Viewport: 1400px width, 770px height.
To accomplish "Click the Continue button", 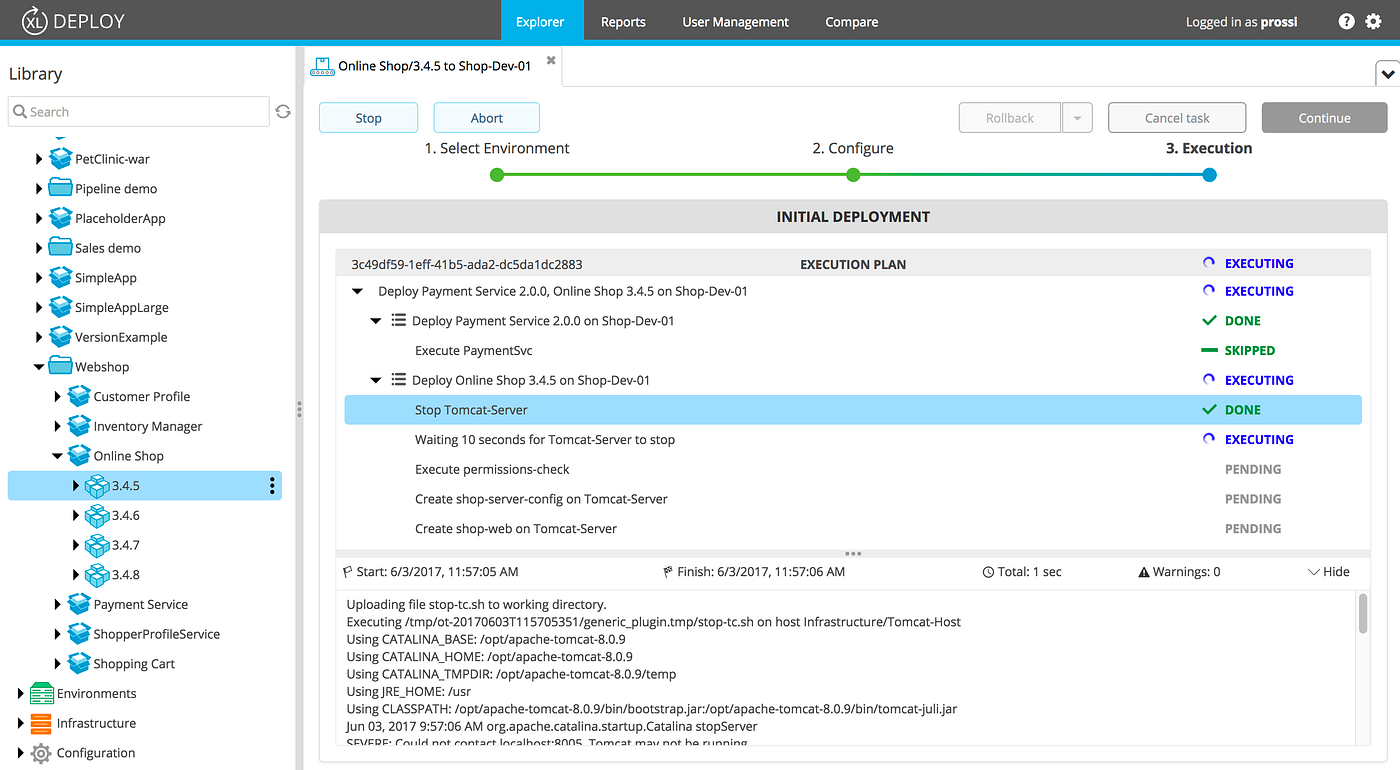I will pos(1324,117).
